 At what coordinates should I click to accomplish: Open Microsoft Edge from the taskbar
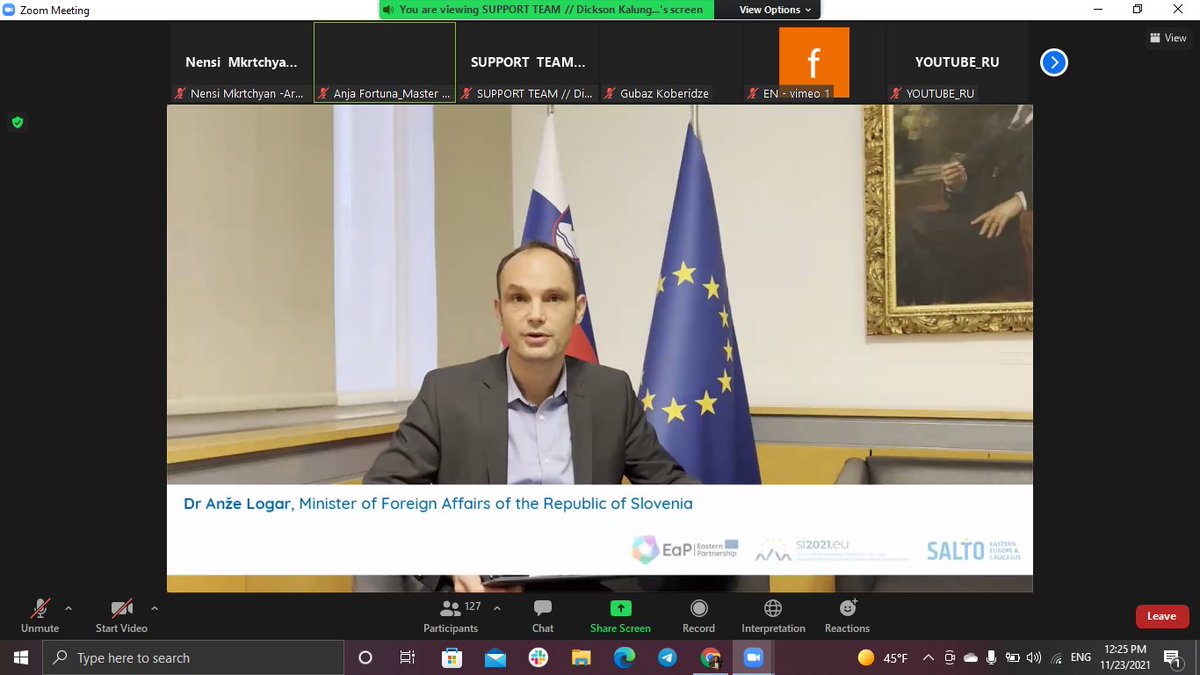pyautogui.click(x=624, y=658)
